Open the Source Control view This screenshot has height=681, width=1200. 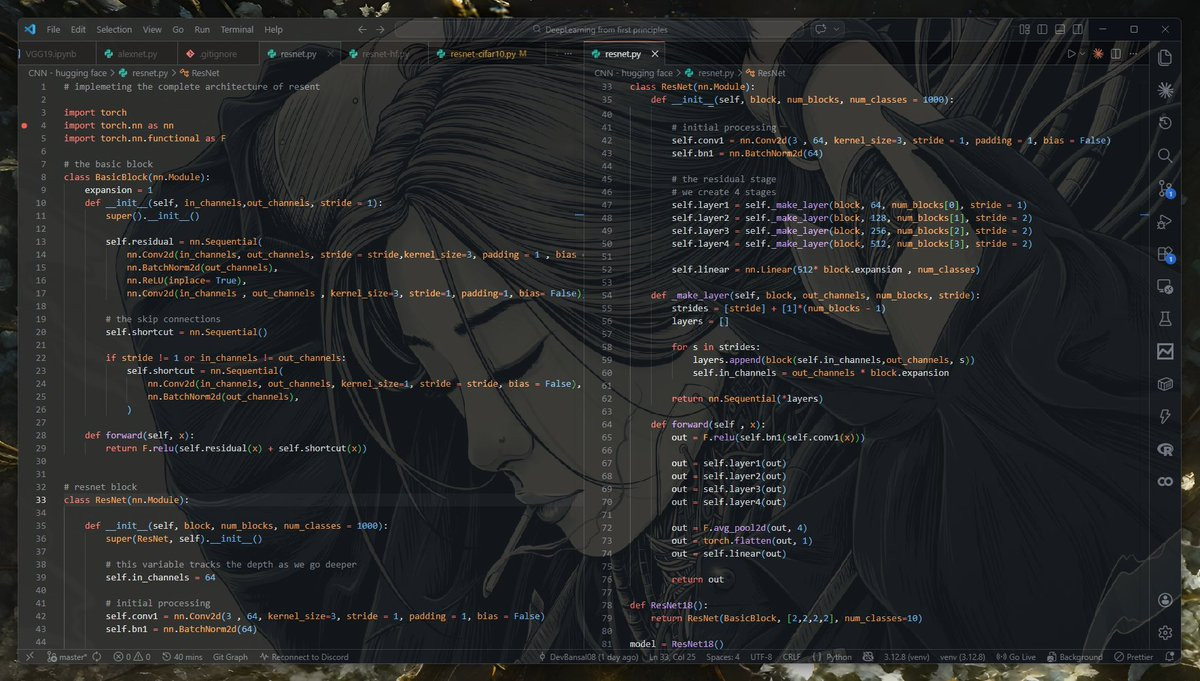tap(1164, 189)
